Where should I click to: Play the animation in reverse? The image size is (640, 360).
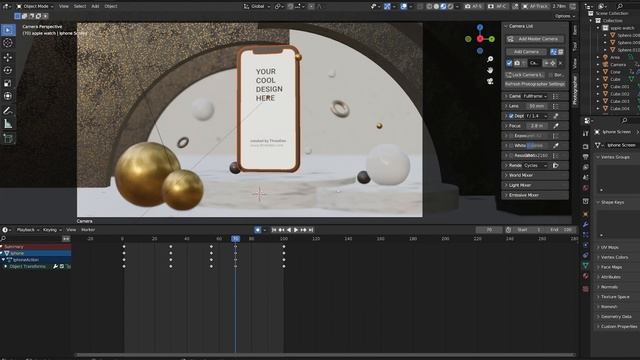[x=289, y=230]
